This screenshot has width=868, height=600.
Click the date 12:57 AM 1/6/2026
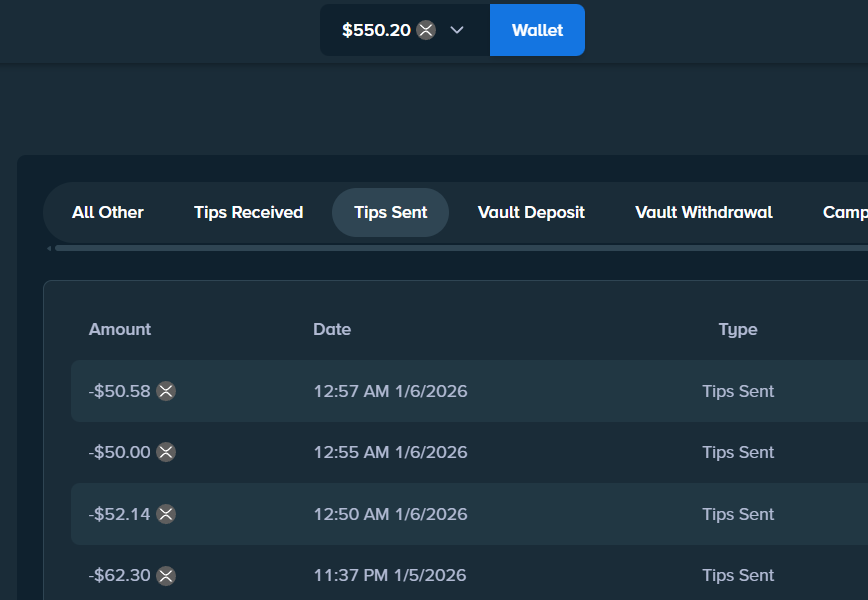[390, 391]
